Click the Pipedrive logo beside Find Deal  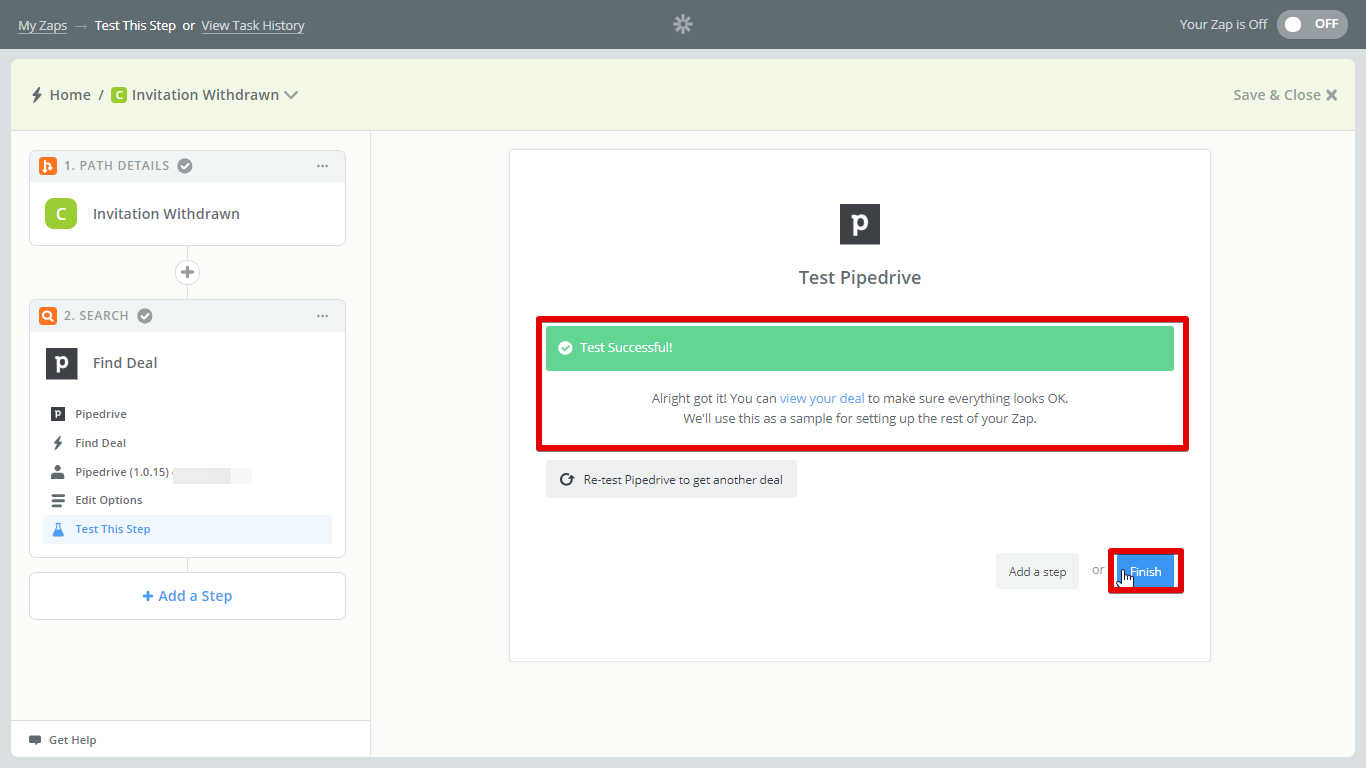point(62,363)
